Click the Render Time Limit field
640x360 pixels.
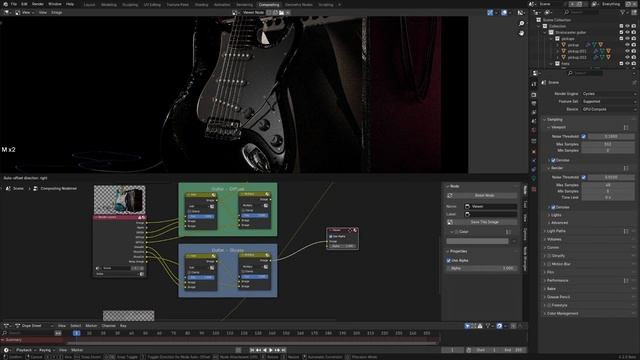pos(608,198)
